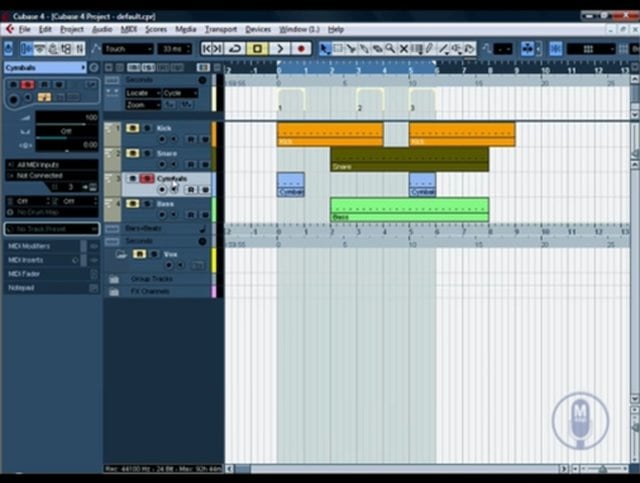The width and height of the screenshot is (640, 483).
Task: Go to next marker button
Action: click(x=218, y=49)
